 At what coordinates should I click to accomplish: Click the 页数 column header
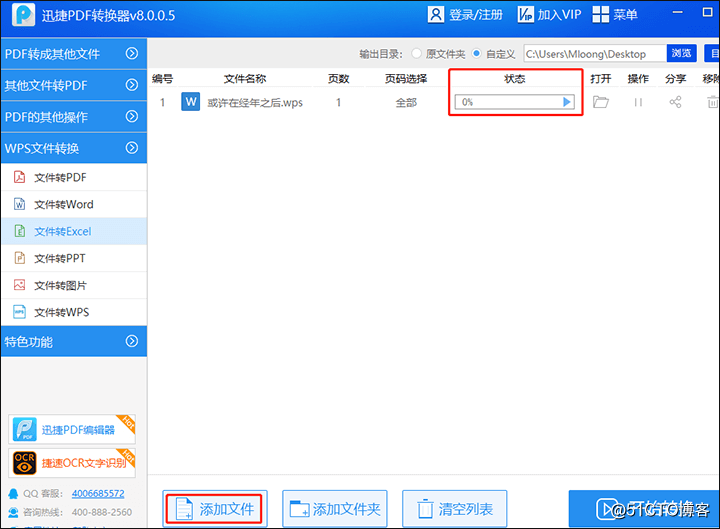pos(338,79)
